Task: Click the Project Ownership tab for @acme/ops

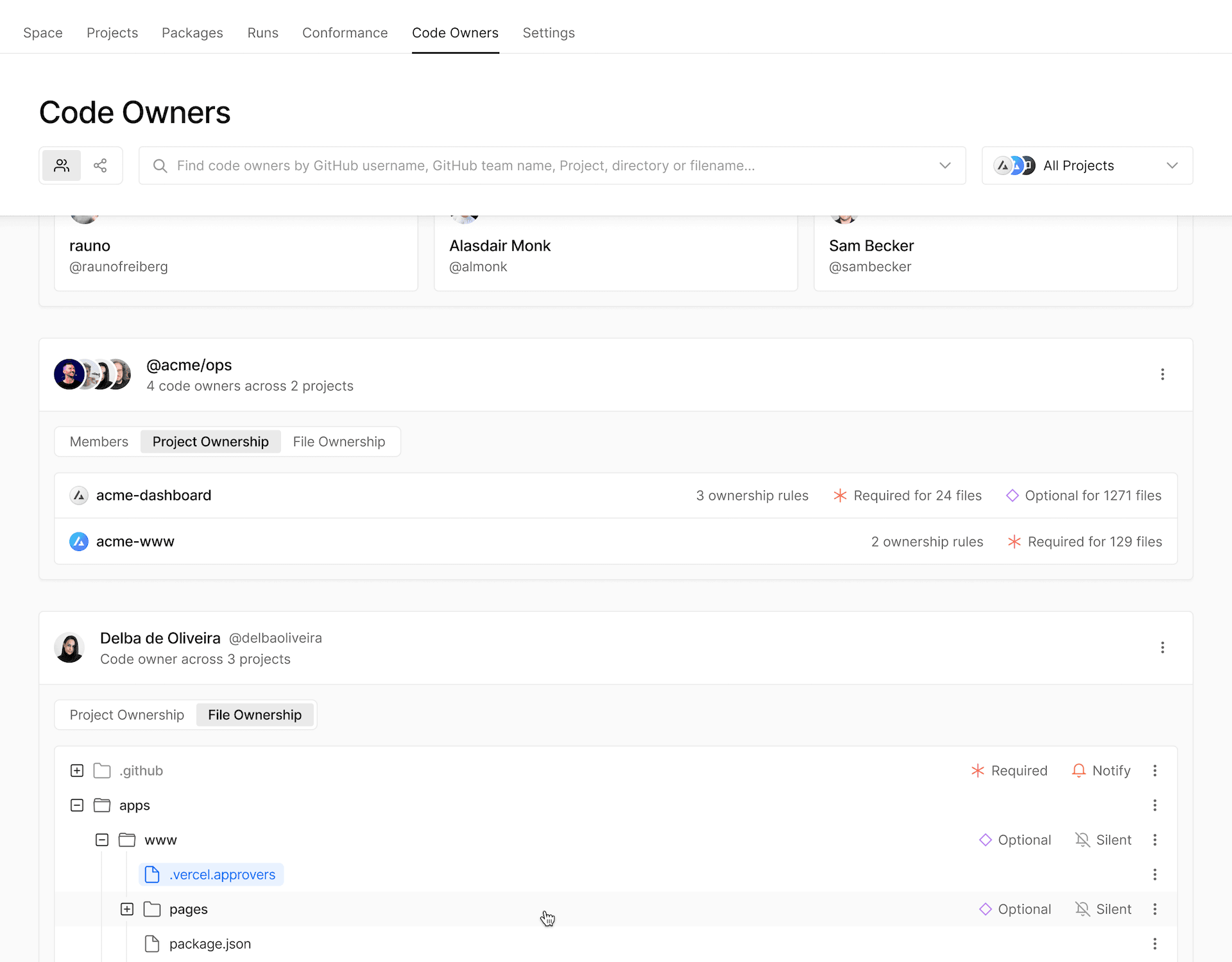Action: click(210, 441)
